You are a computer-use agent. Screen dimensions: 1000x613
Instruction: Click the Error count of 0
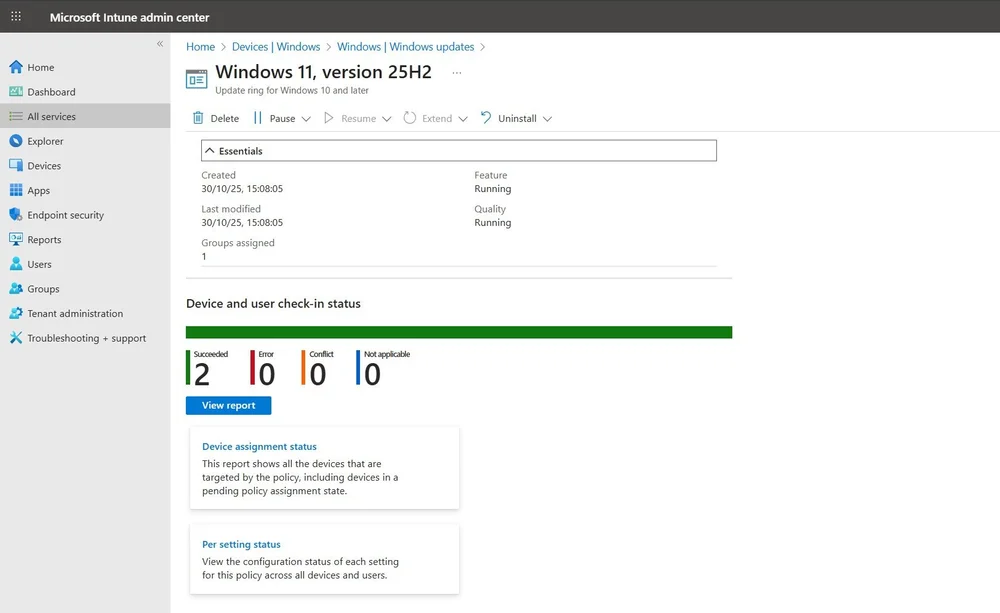click(x=267, y=374)
